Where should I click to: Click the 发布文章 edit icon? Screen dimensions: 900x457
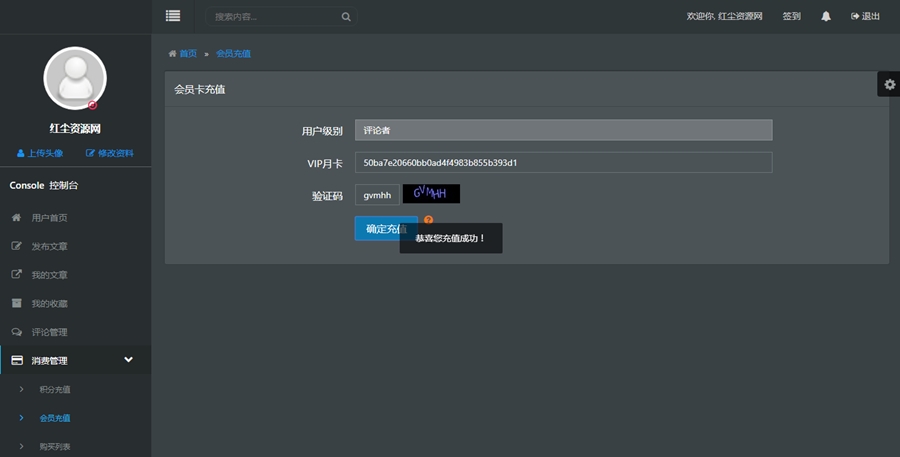click(17, 246)
